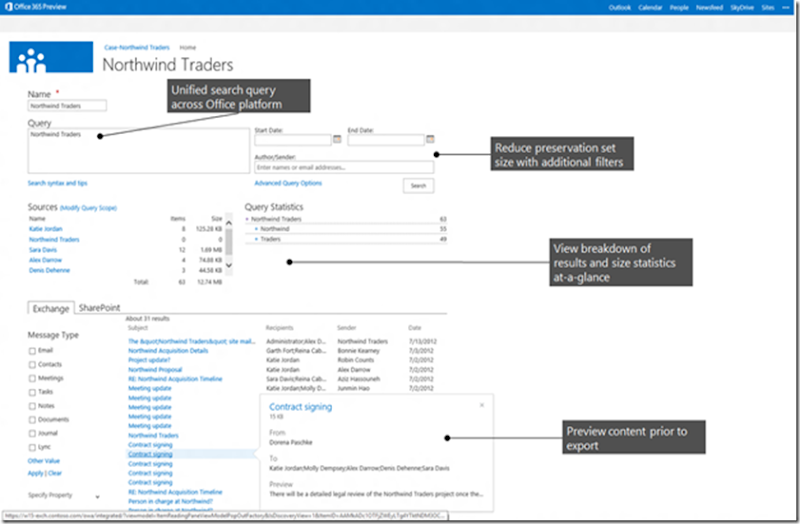Enable the Meetings checkbox

coord(32,379)
